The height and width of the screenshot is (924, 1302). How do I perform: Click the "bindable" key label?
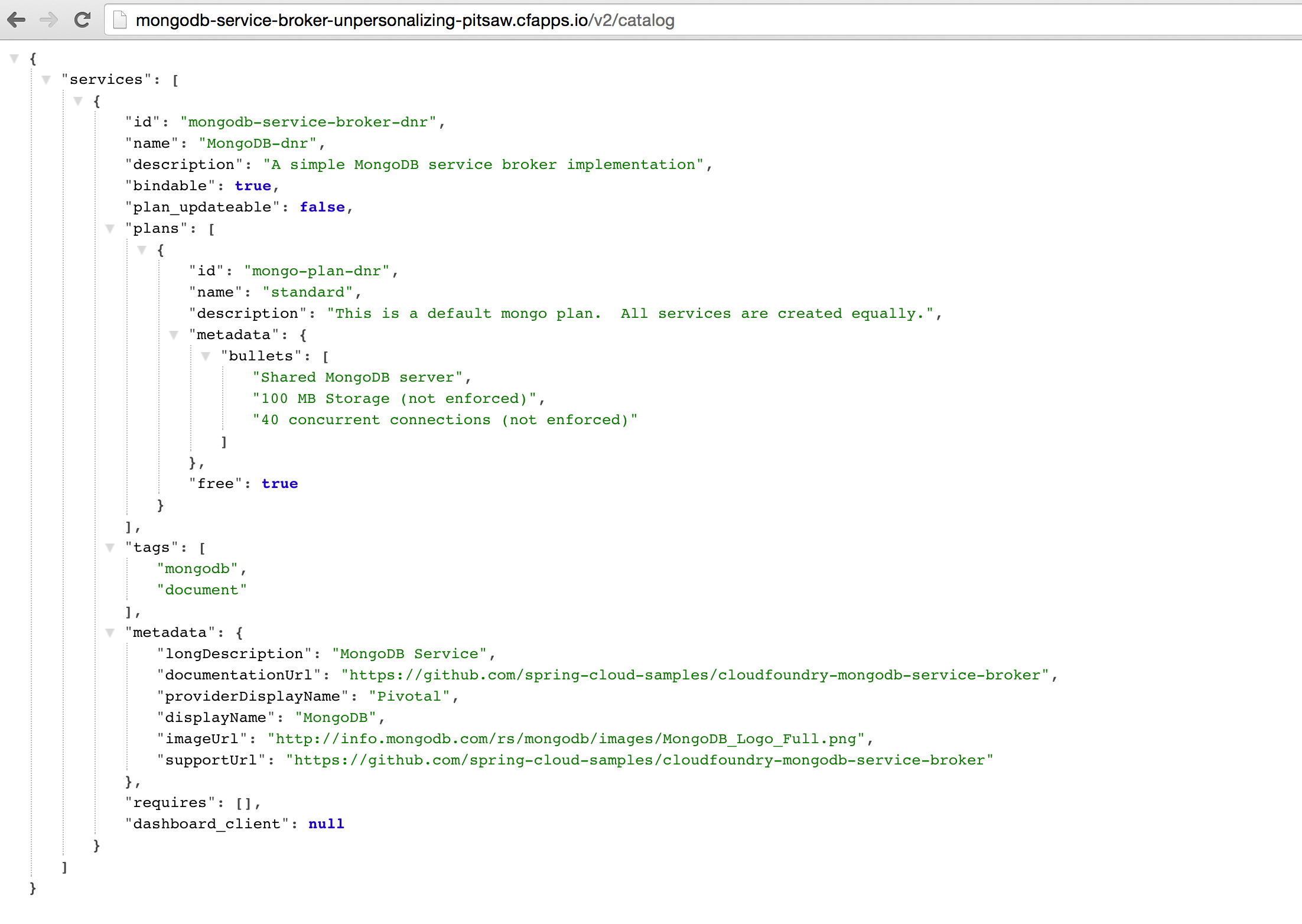pyautogui.click(x=170, y=186)
